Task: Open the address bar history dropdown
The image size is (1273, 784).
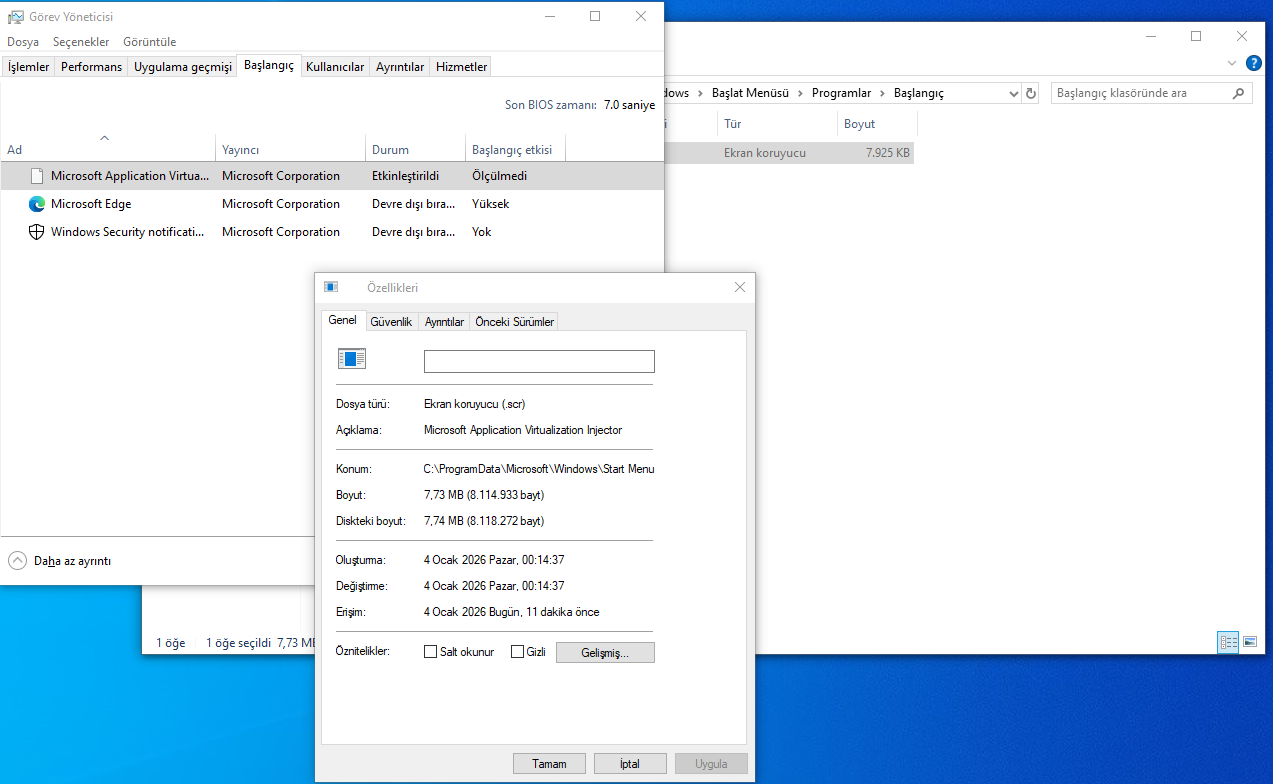Action: point(1013,93)
